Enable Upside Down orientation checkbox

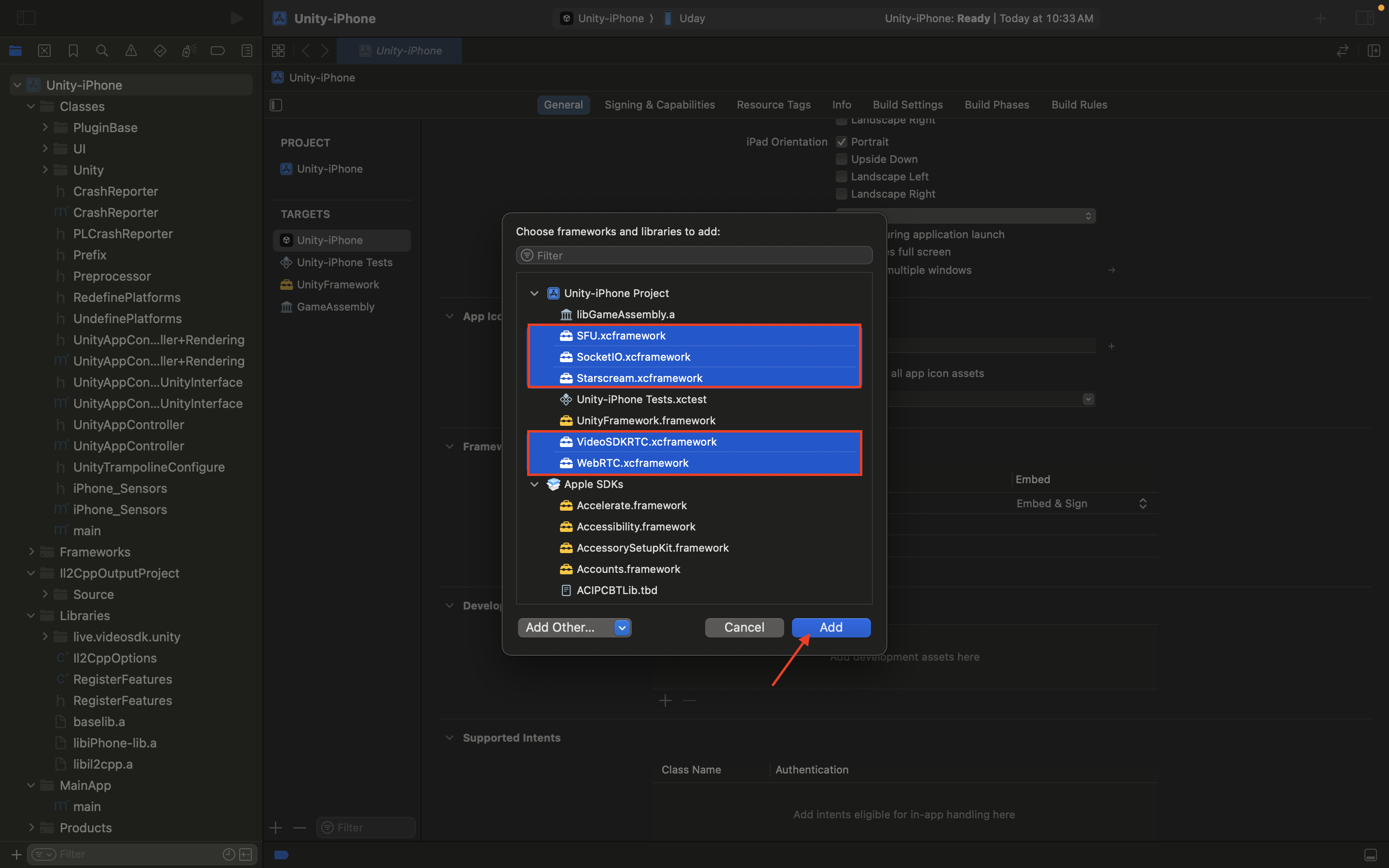[842, 159]
